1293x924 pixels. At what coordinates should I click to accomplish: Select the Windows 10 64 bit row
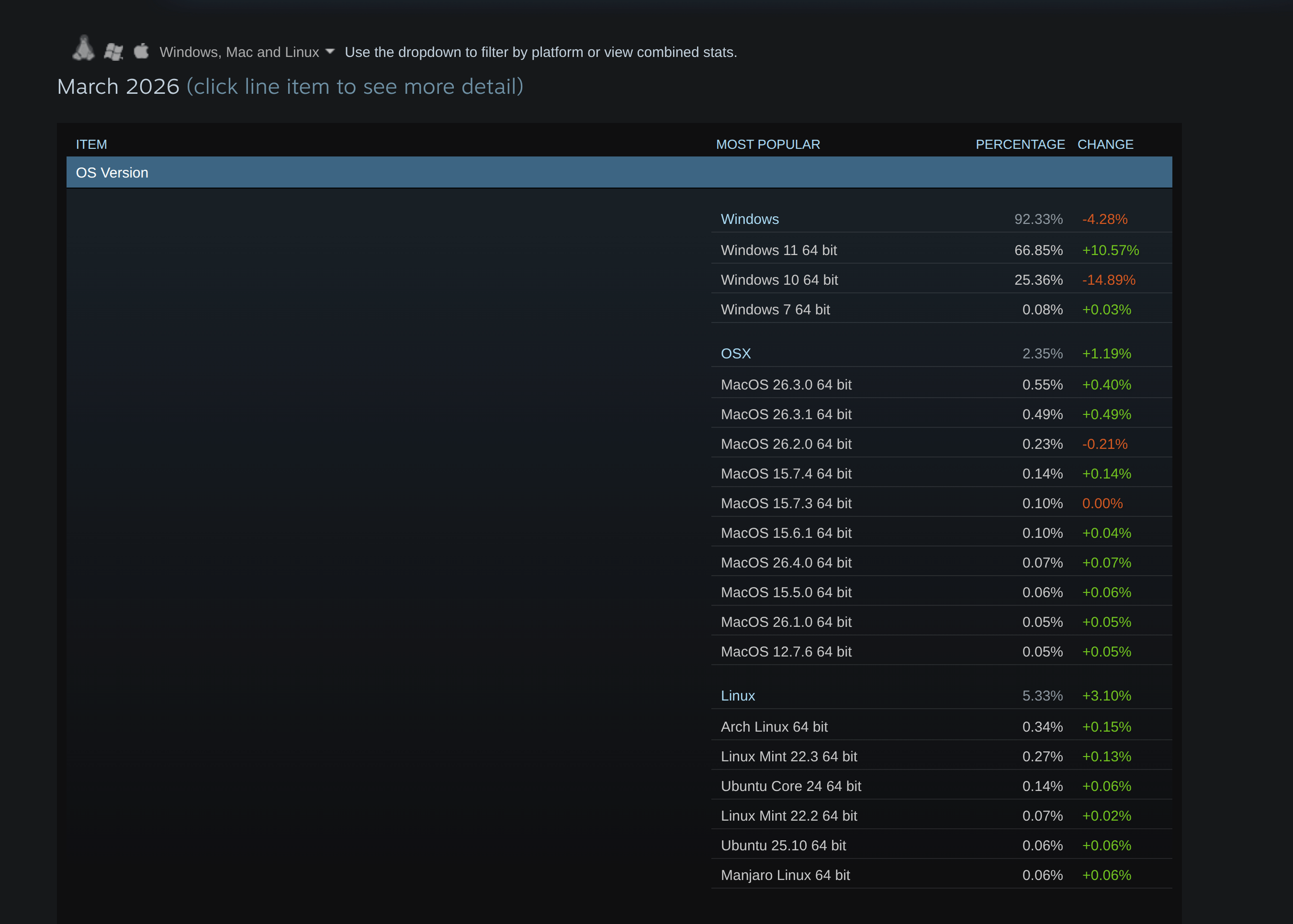point(779,280)
